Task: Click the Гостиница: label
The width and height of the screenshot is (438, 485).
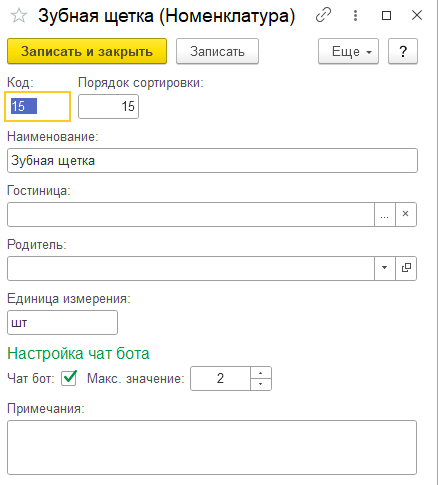Action: click(39, 191)
